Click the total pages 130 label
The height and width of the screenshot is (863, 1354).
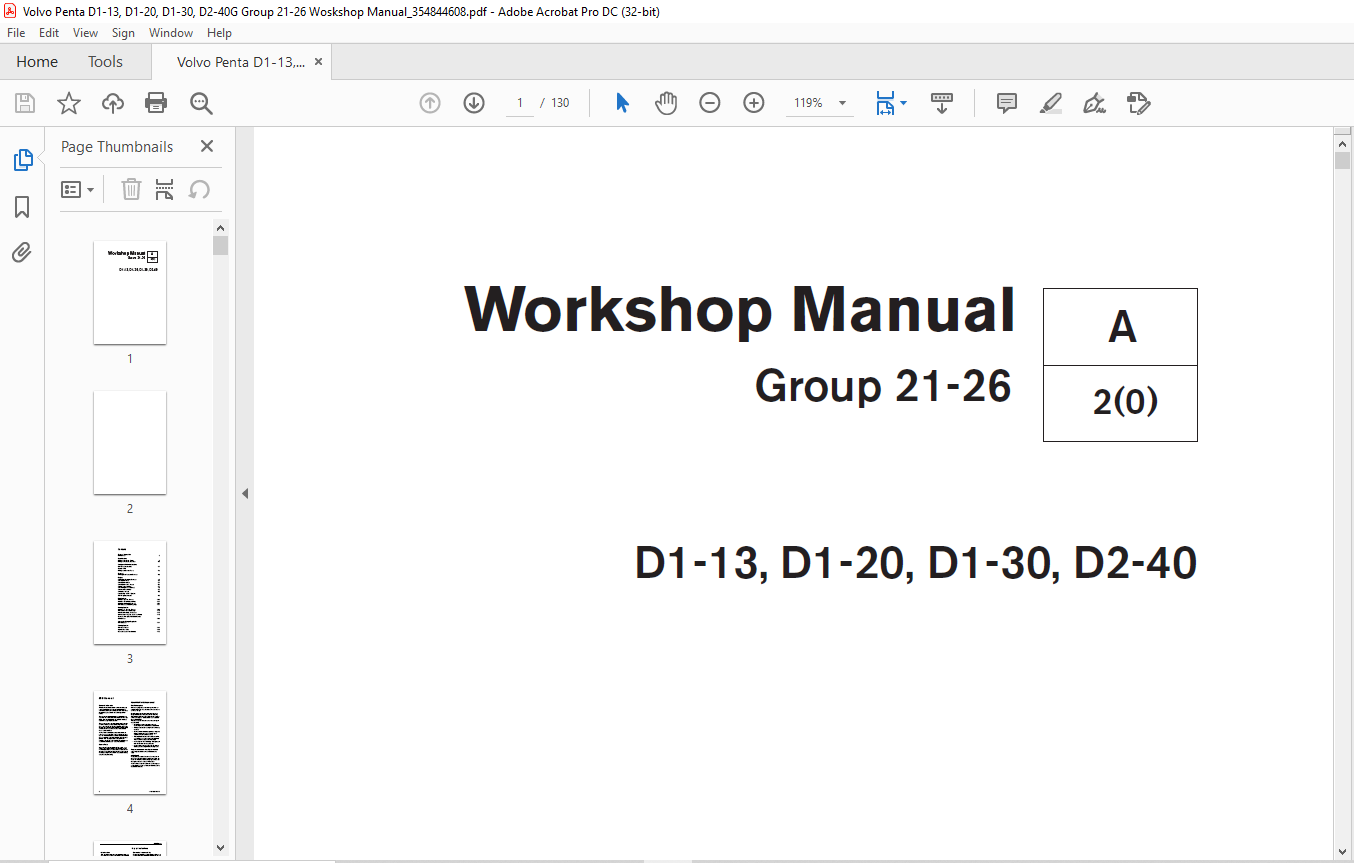click(x=560, y=103)
